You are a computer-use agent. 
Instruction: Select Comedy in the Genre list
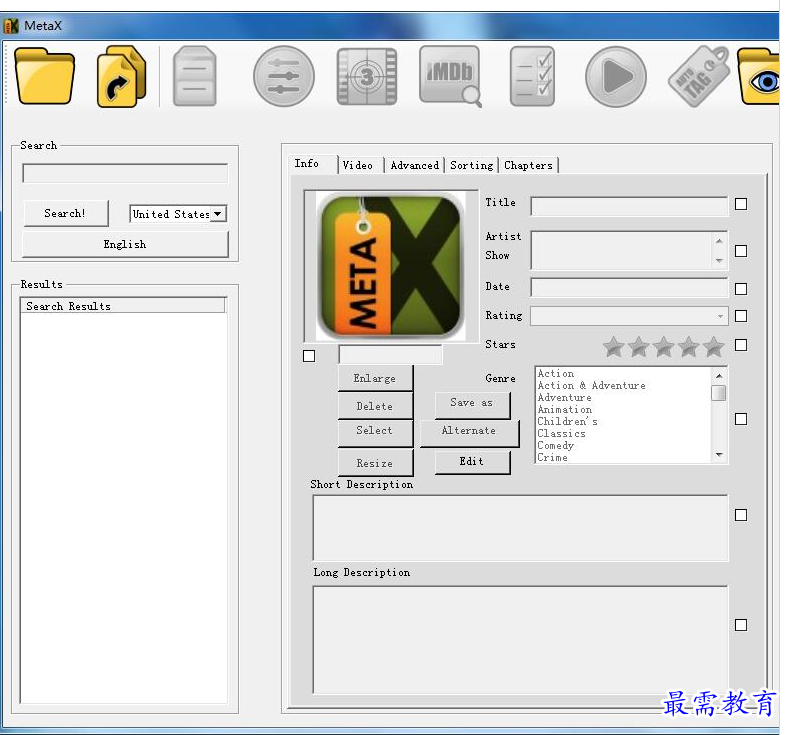pyautogui.click(x=556, y=446)
